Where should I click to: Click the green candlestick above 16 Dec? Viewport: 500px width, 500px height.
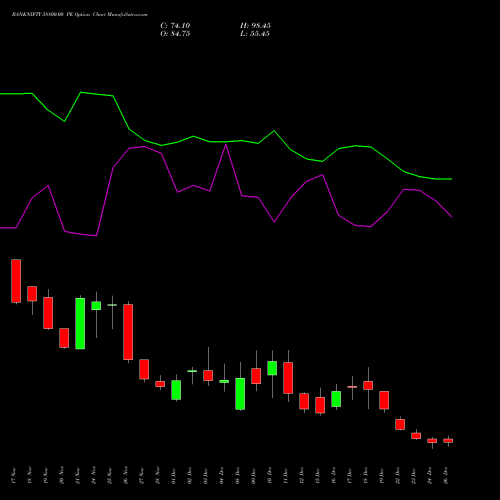336,399
